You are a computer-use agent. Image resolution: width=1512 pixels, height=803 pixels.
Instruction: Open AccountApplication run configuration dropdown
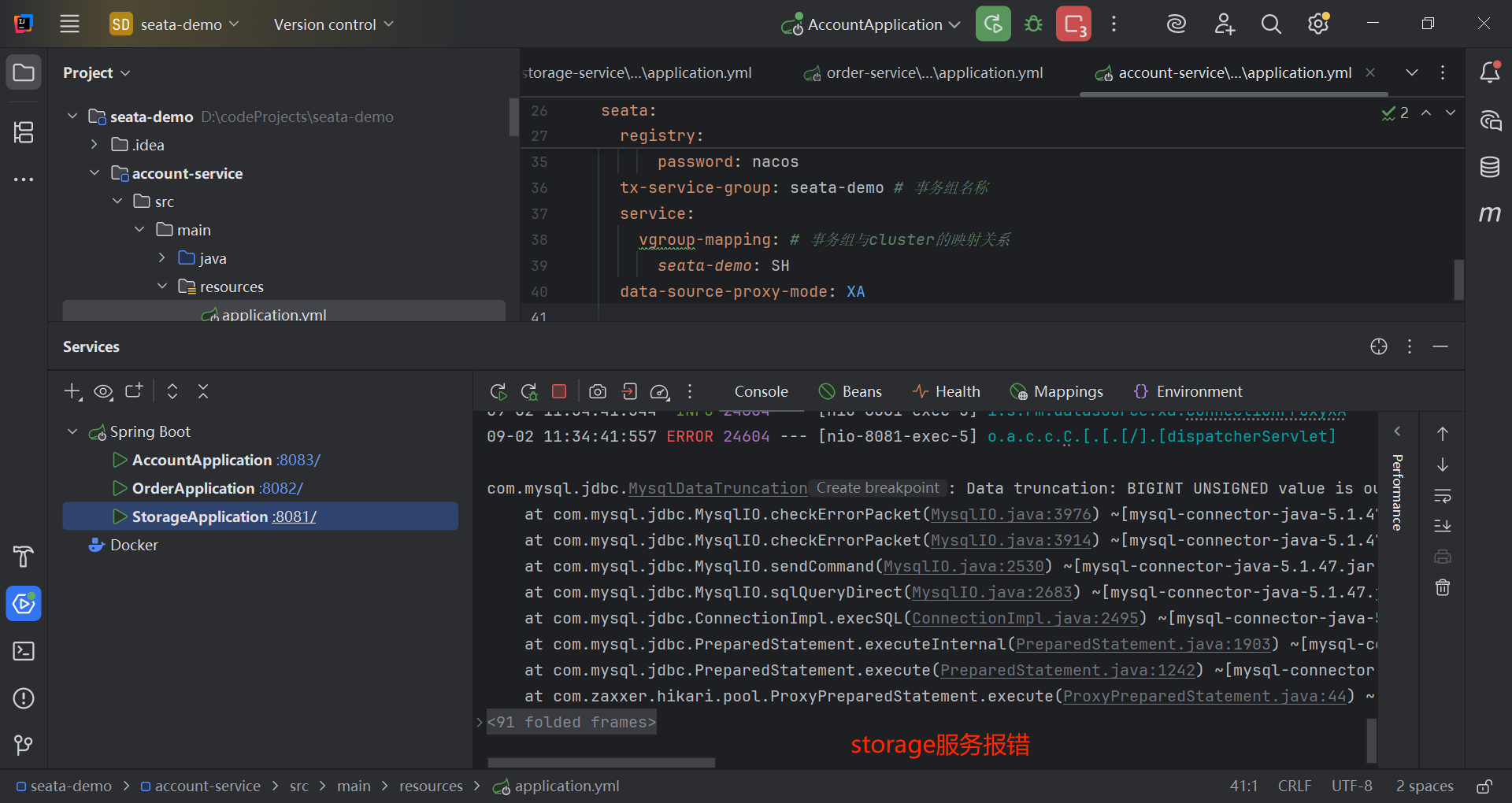tap(871, 24)
